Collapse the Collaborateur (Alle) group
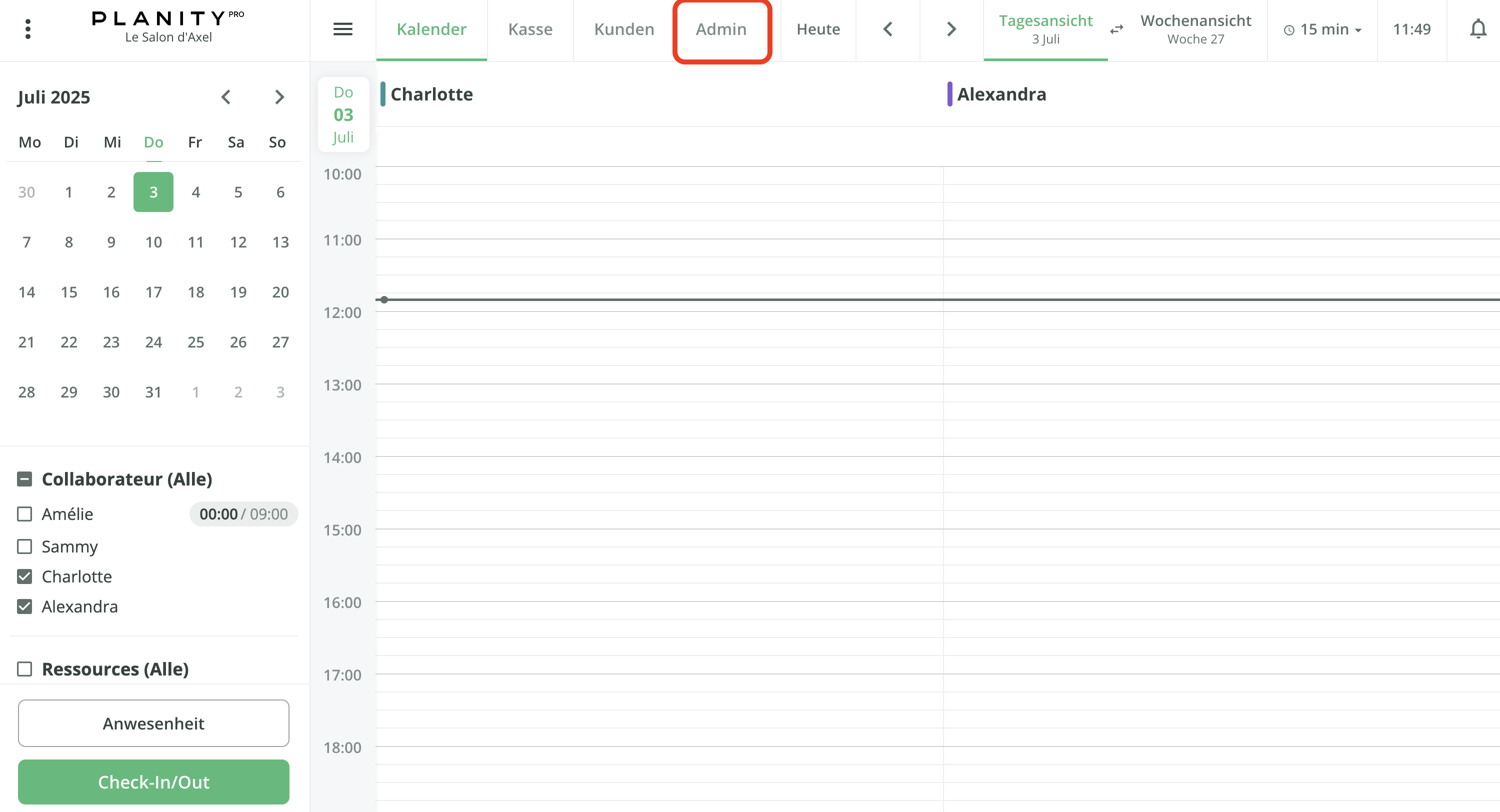This screenshot has width=1500, height=812. point(24,478)
